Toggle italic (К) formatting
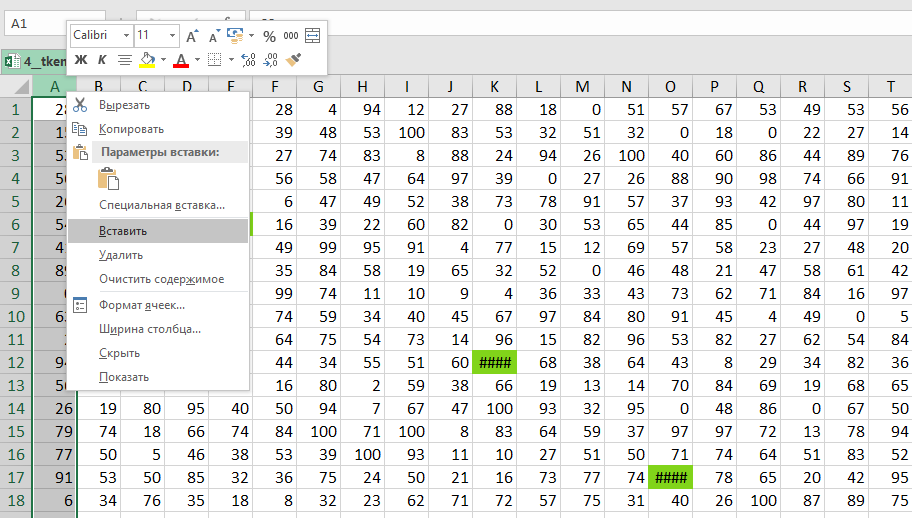 click(x=101, y=60)
